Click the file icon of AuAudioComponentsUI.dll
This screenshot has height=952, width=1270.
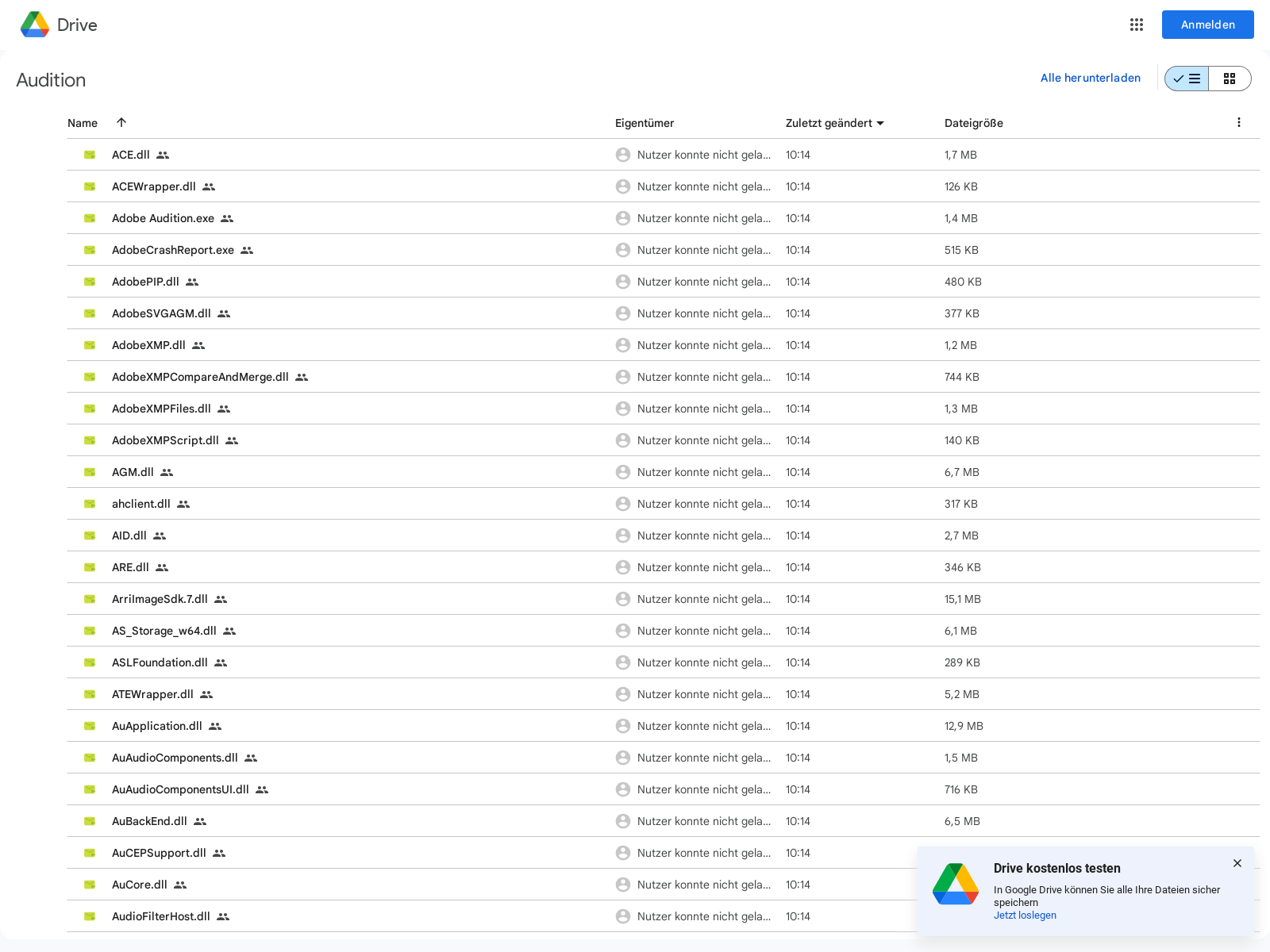tap(90, 789)
